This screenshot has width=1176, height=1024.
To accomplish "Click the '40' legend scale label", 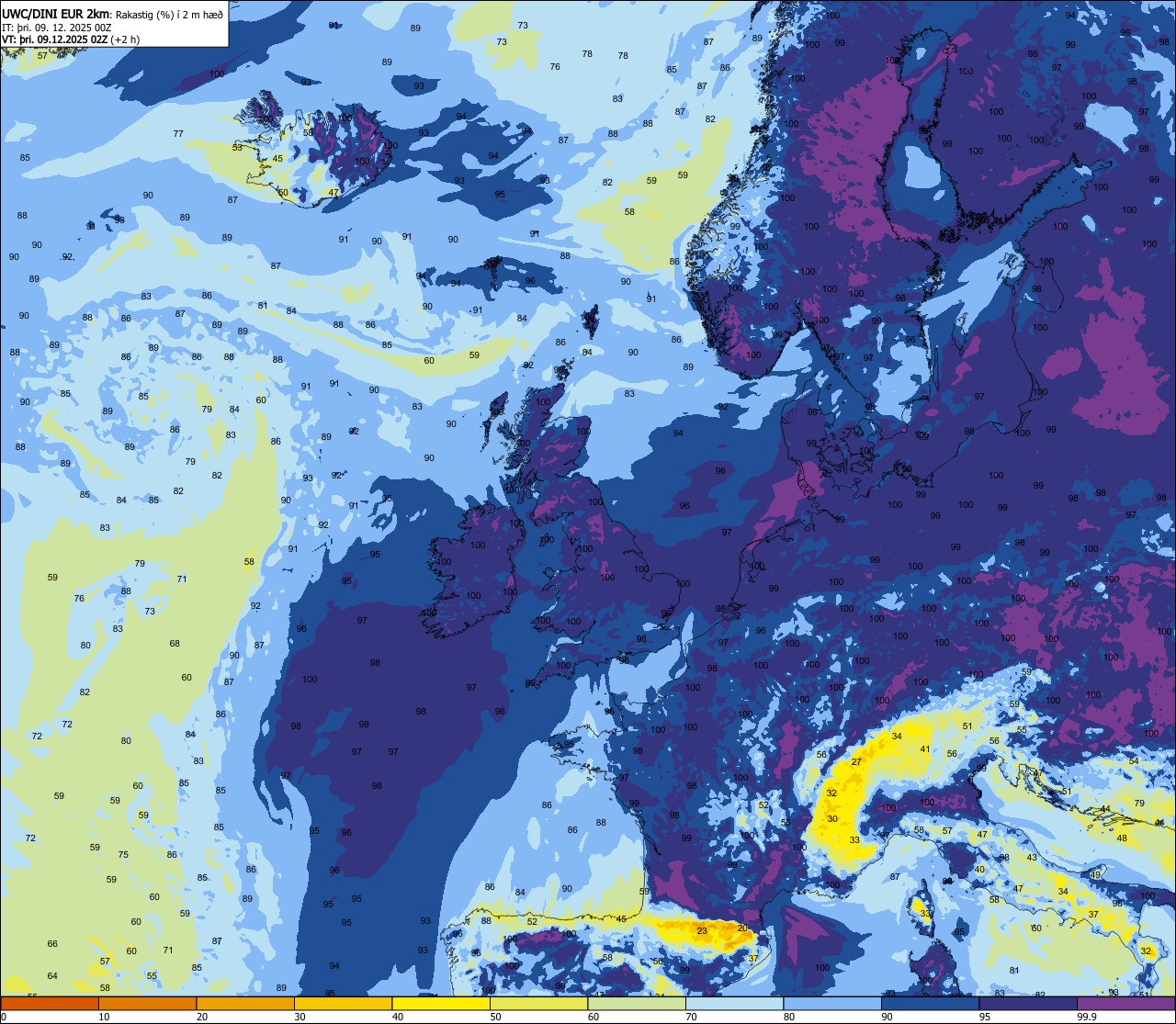I will click(400, 1017).
